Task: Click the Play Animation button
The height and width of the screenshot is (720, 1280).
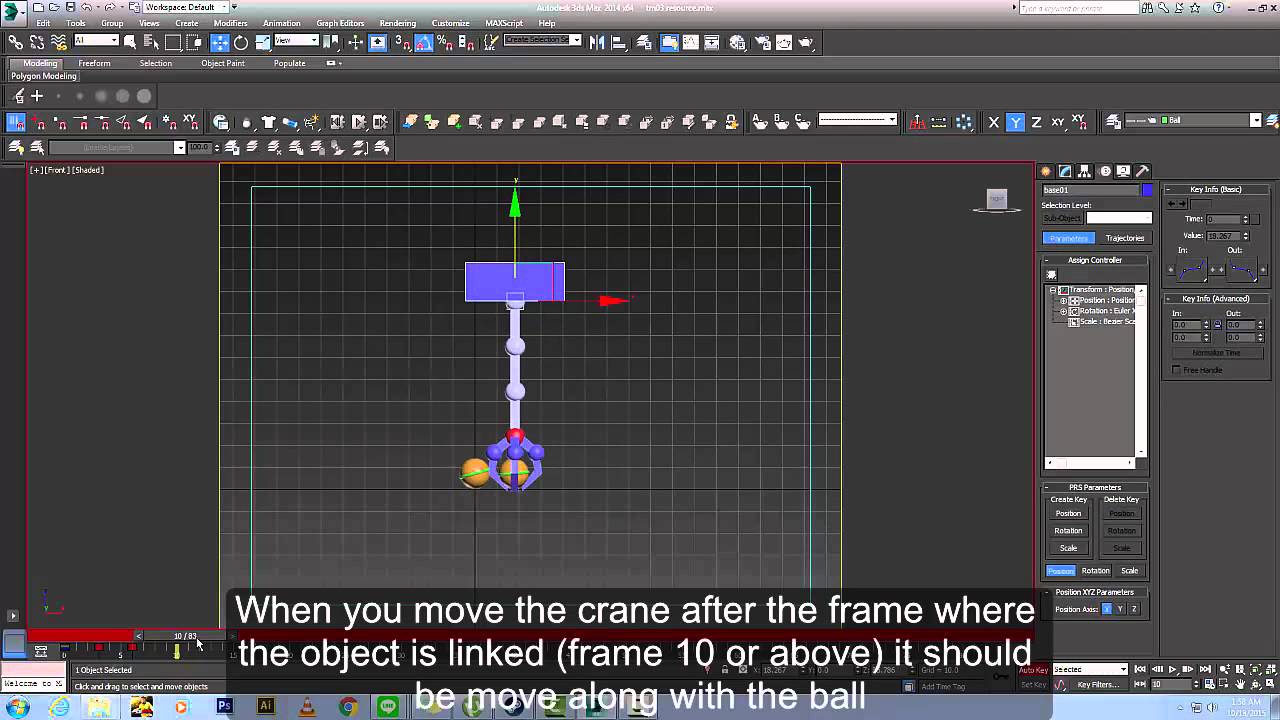Action: coord(1172,669)
